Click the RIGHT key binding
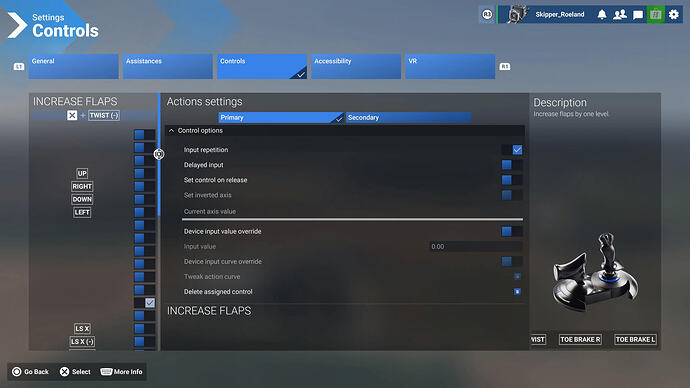Screen dimensions: 690x388 [82, 186]
